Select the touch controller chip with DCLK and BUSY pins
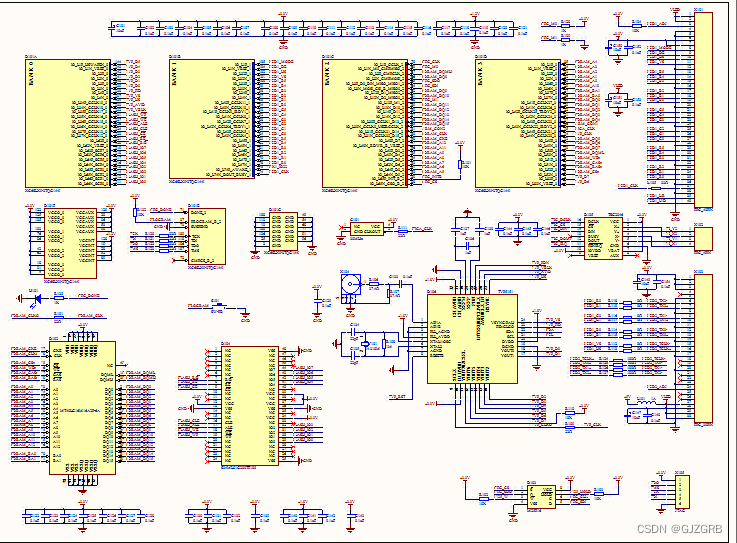 tap(604, 238)
